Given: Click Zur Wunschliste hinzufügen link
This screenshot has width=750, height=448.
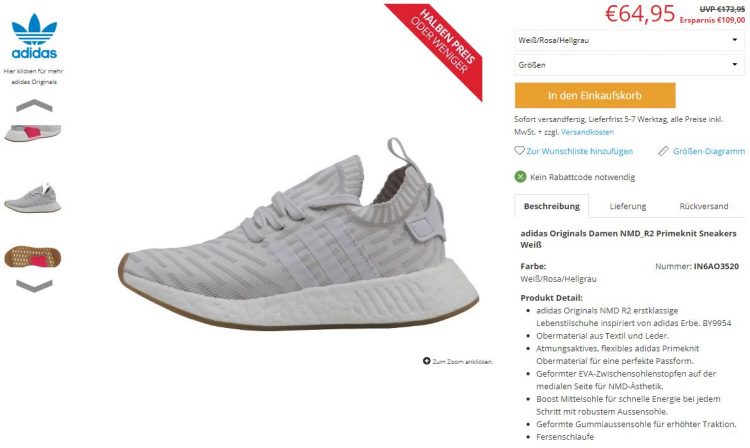Looking at the screenshot, I should (x=579, y=151).
